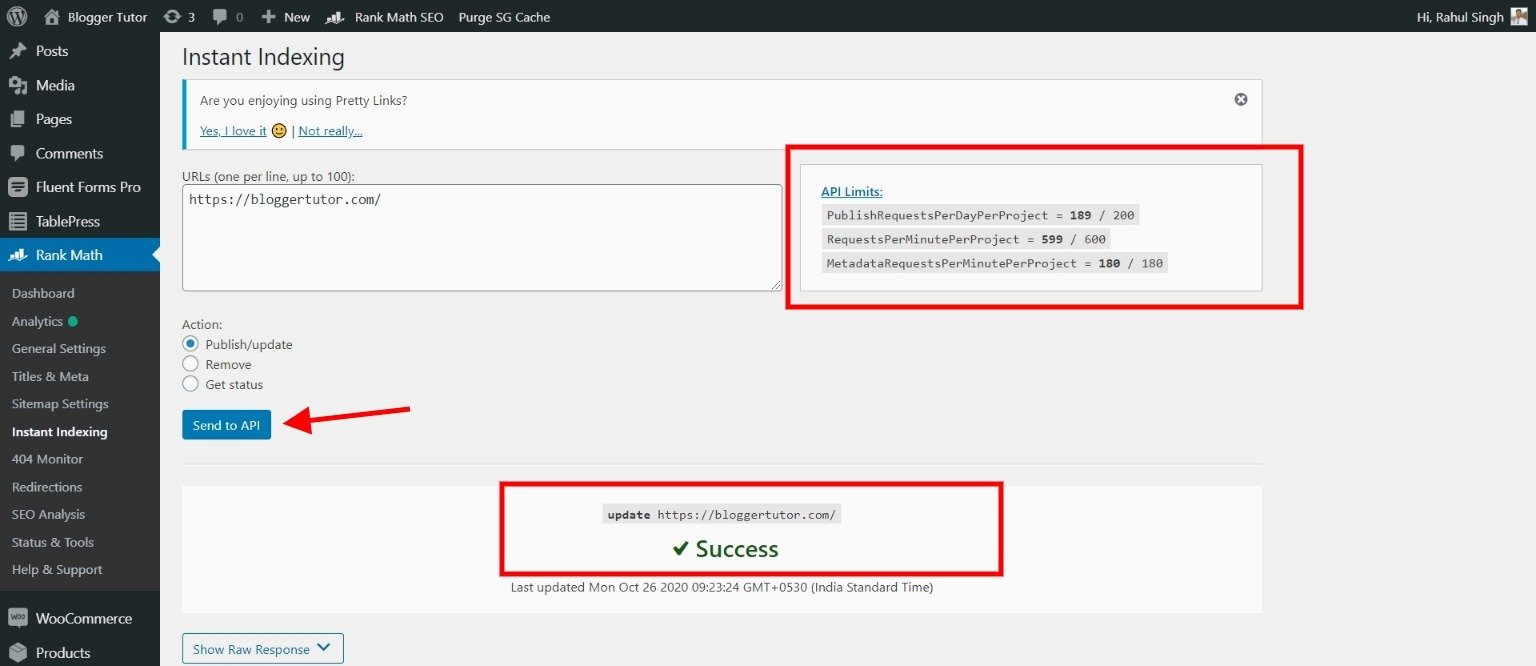Click the Send to API button
1536x666 pixels.
point(226,425)
